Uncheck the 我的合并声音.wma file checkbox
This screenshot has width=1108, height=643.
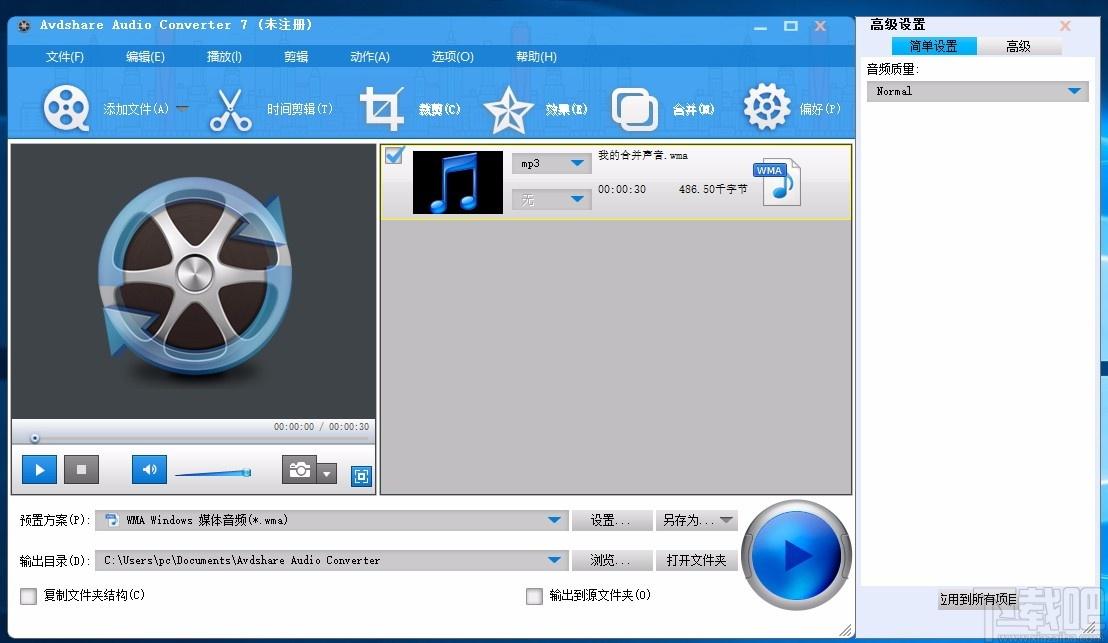pyautogui.click(x=394, y=155)
